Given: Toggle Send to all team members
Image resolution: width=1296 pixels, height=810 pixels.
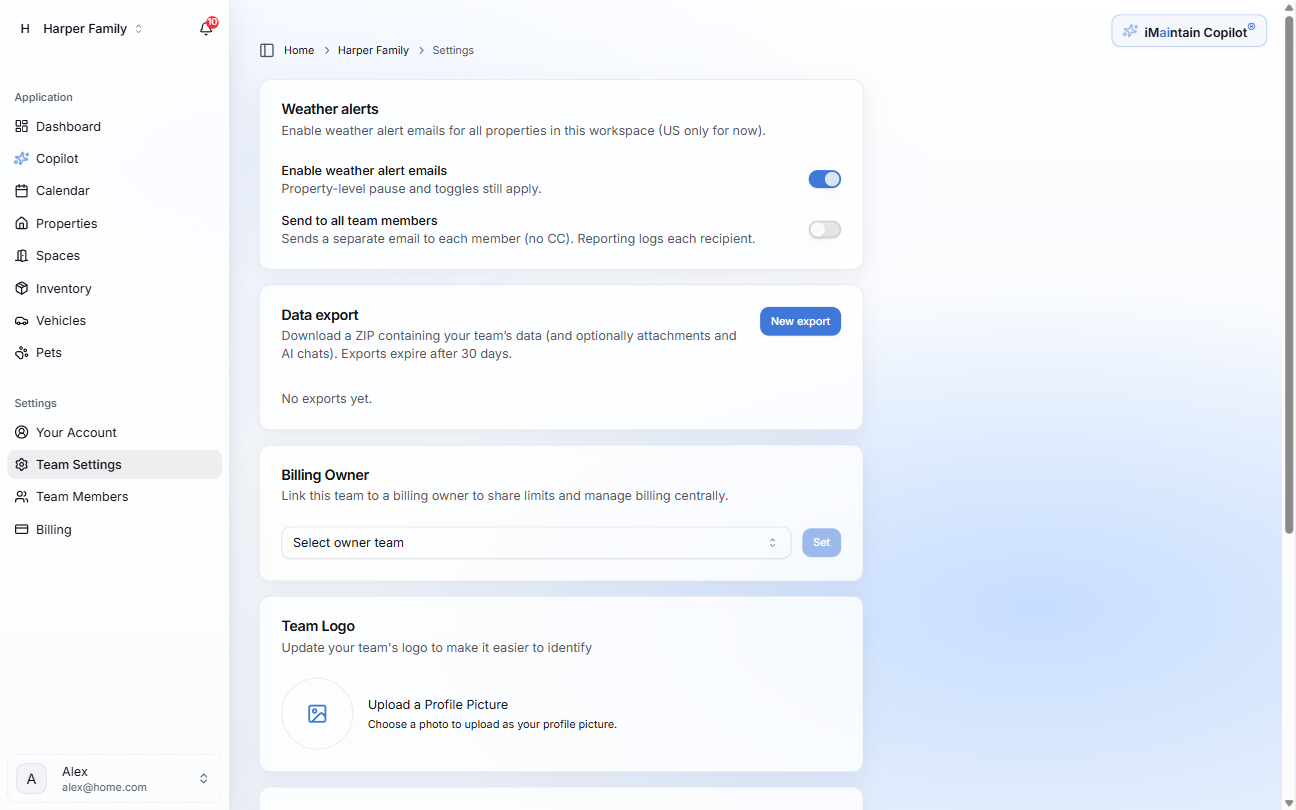Looking at the screenshot, I should click(x=824, y=229).
